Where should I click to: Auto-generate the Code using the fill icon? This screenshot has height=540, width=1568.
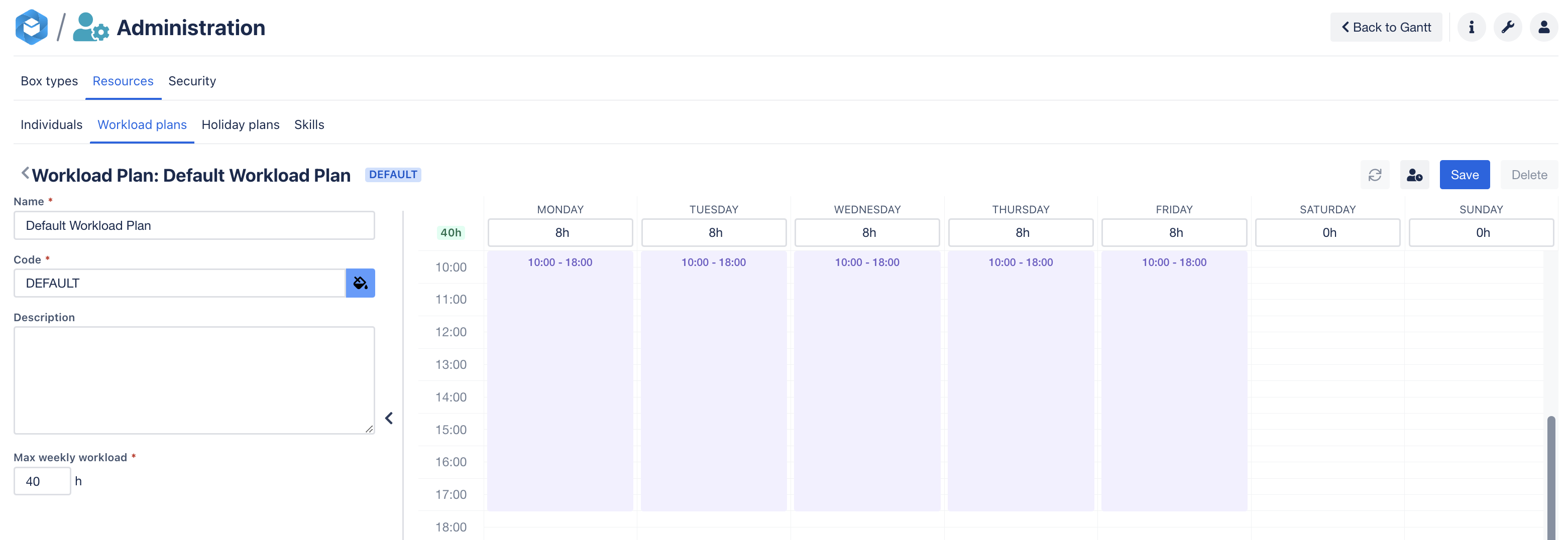[360, 283]
